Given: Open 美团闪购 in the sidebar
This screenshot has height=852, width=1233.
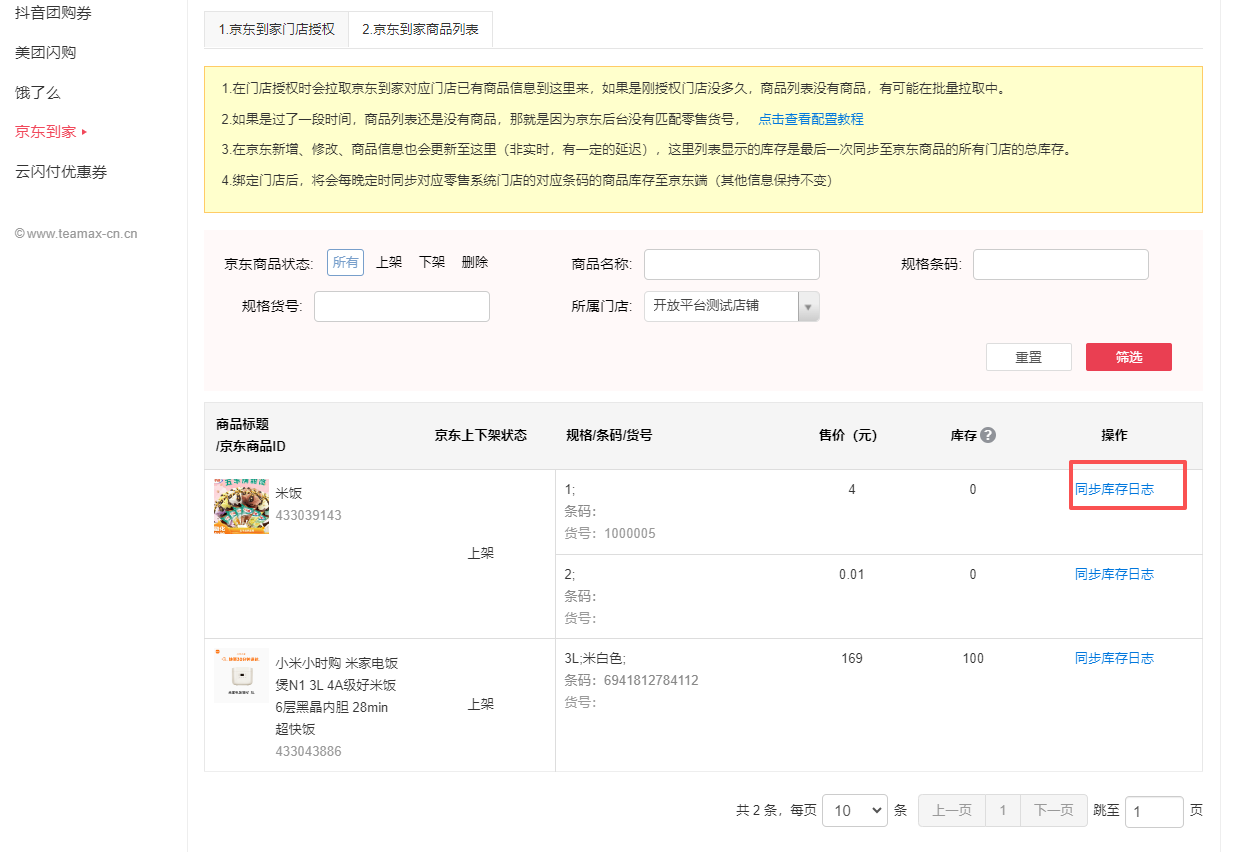Looking at the screenshot, I should pos(46,52).
